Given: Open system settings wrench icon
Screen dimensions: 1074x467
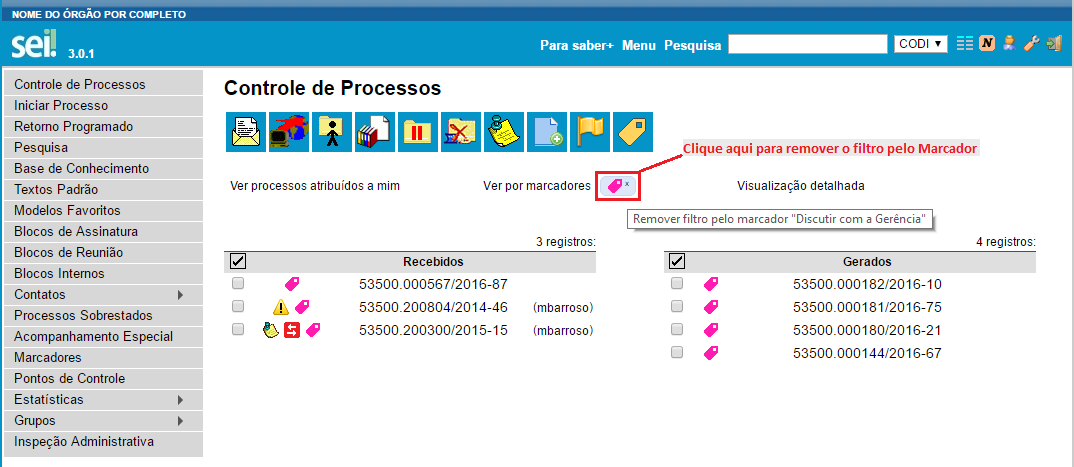Looking at the screenshot, I should click(1031, 44).
